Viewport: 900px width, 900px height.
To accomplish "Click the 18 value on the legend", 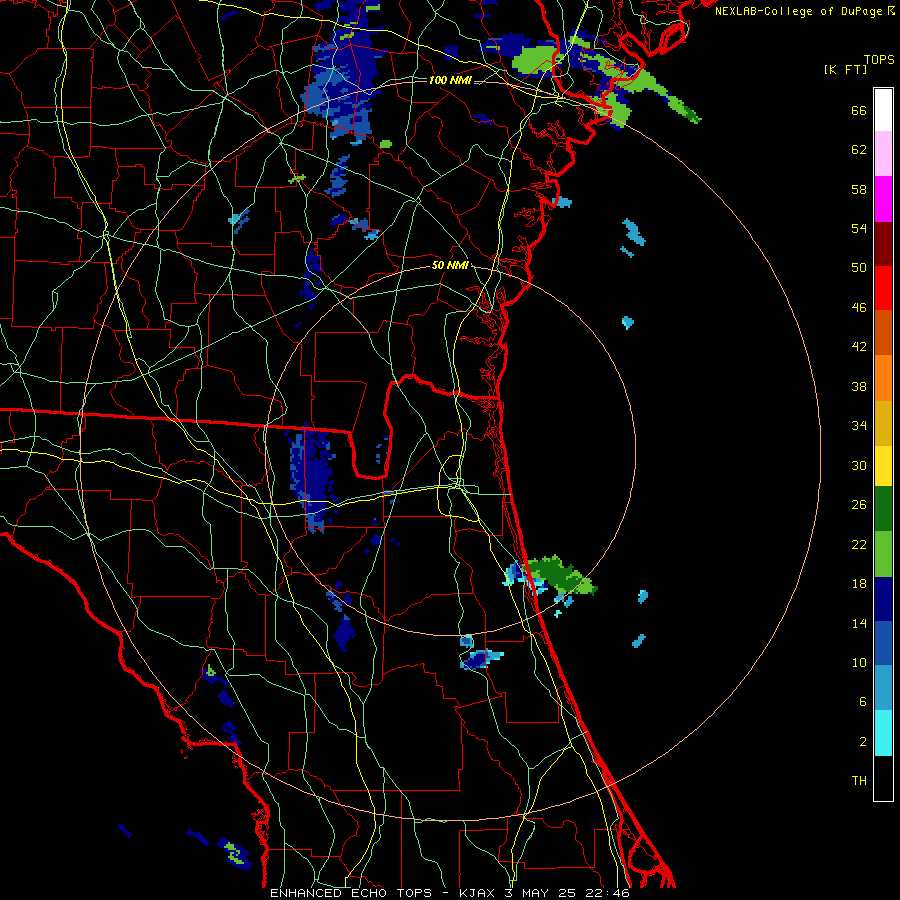I will (x=859, y=584).
